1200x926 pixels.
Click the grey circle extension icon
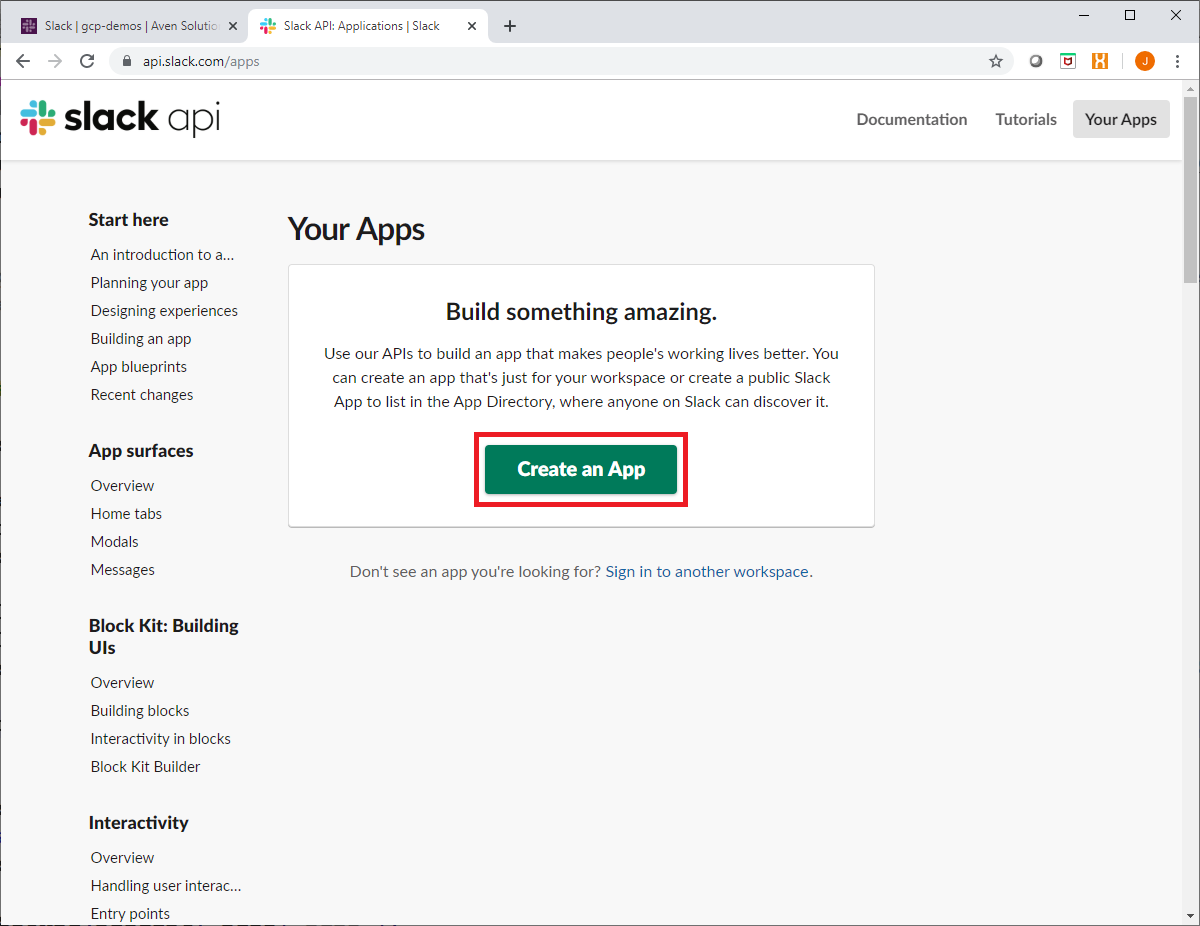click(1036, 61)
